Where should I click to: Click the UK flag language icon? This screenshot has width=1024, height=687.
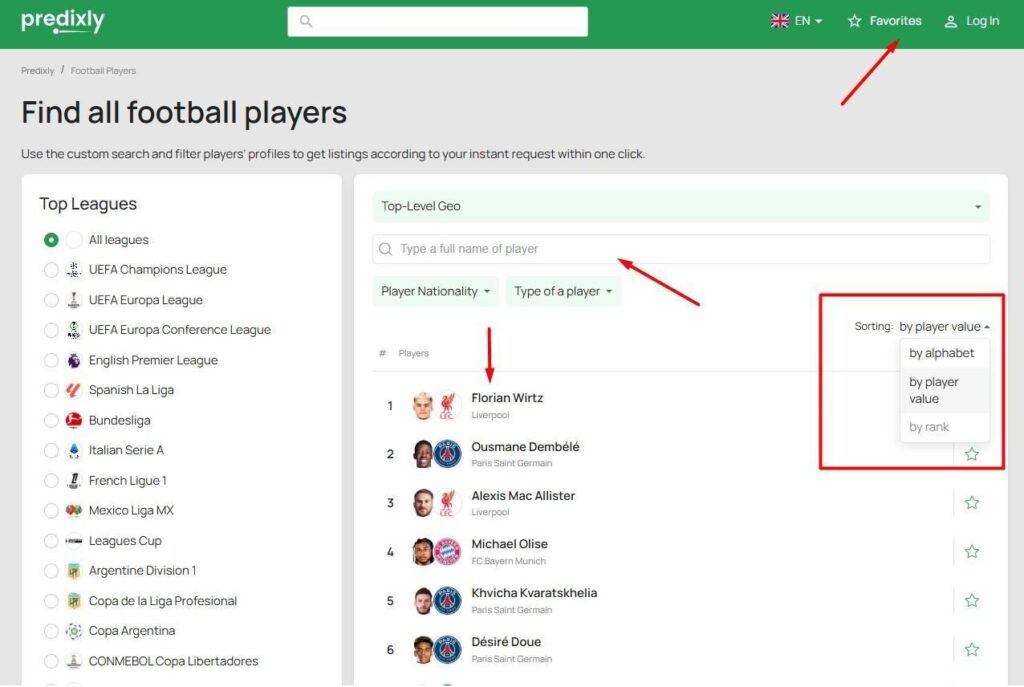pyautogui.click(x=780, y=21)
